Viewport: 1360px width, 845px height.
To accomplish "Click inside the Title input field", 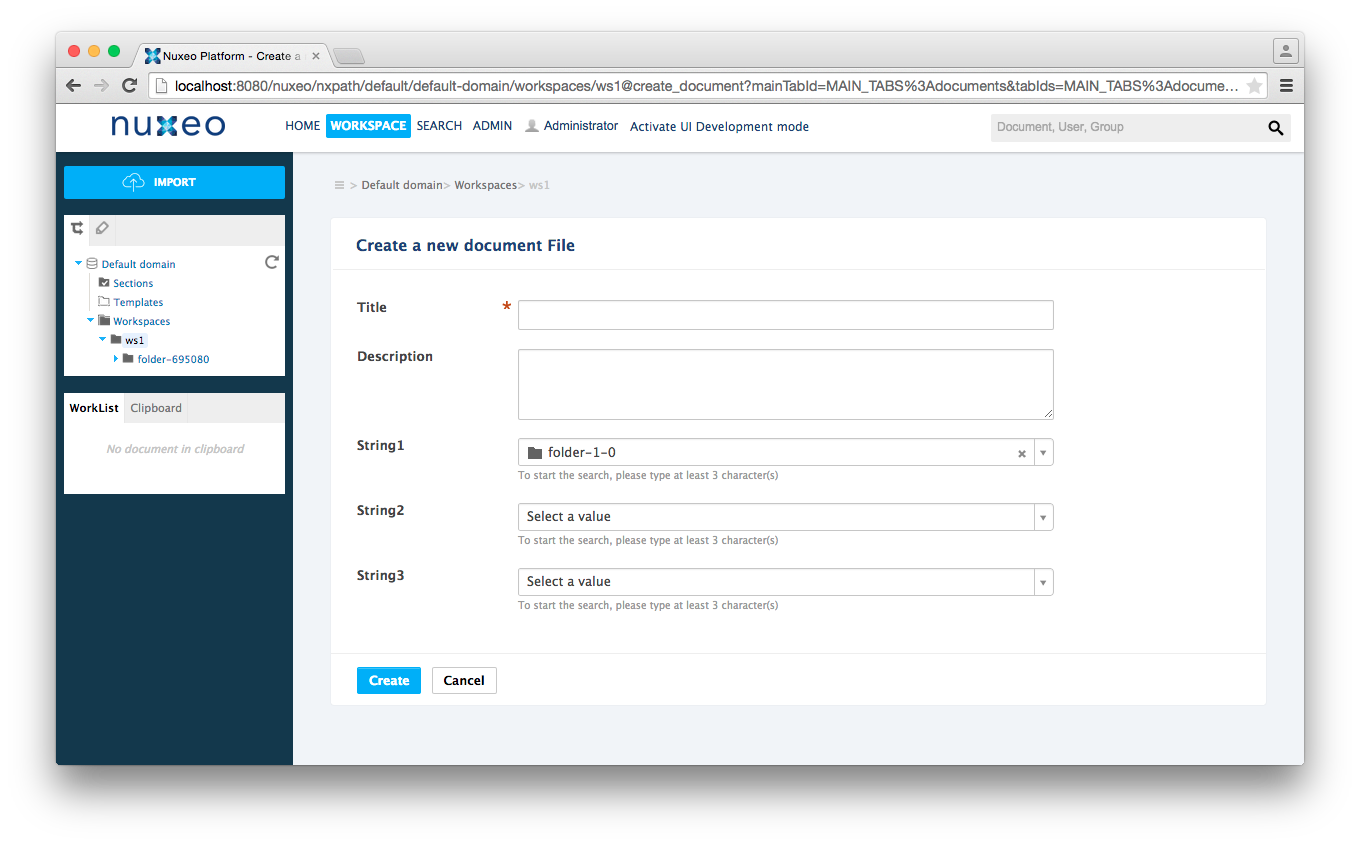I will coord(784,314).
